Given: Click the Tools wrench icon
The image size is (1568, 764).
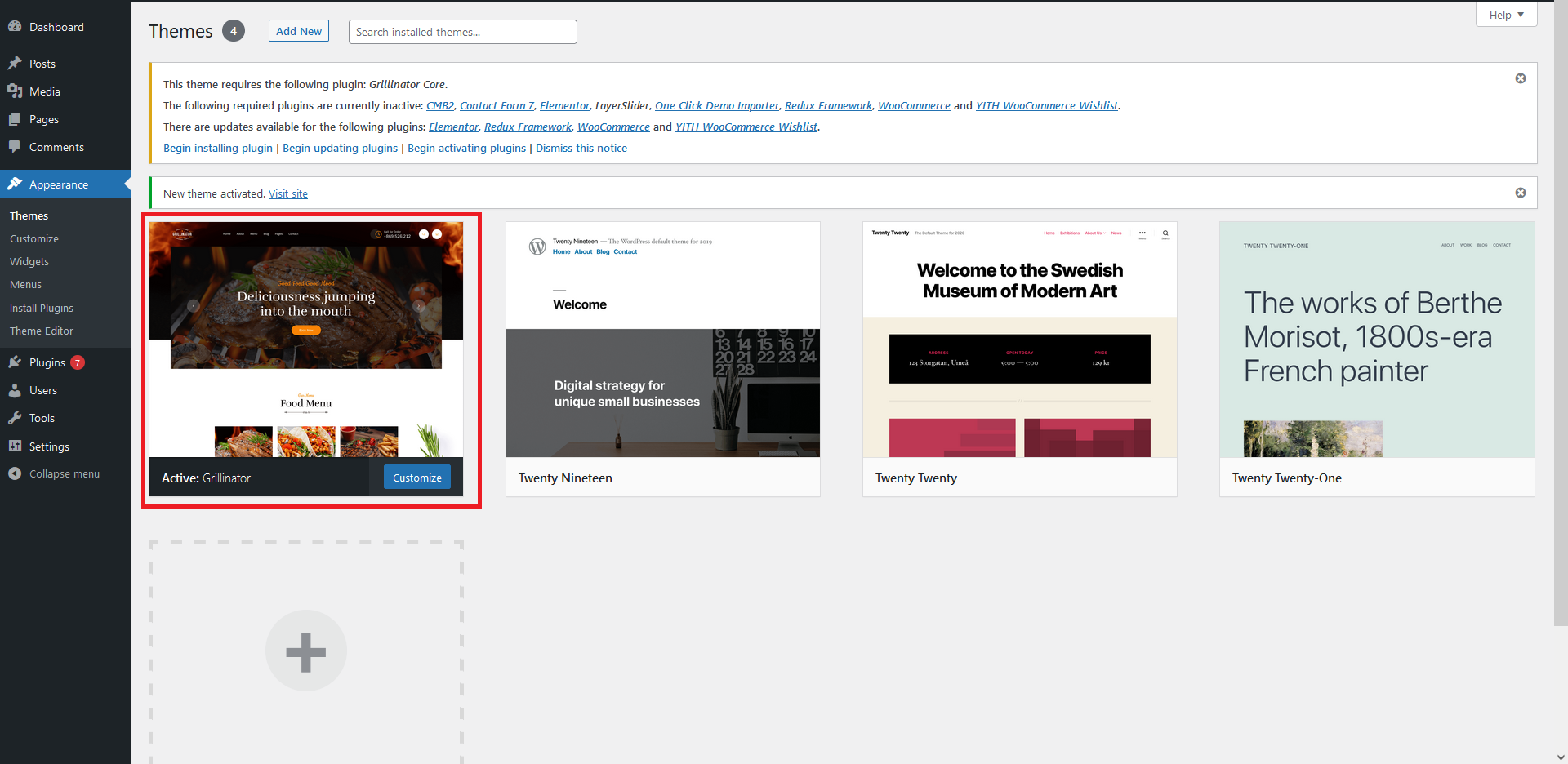Looking at the screenshot, I should (15, 418).
